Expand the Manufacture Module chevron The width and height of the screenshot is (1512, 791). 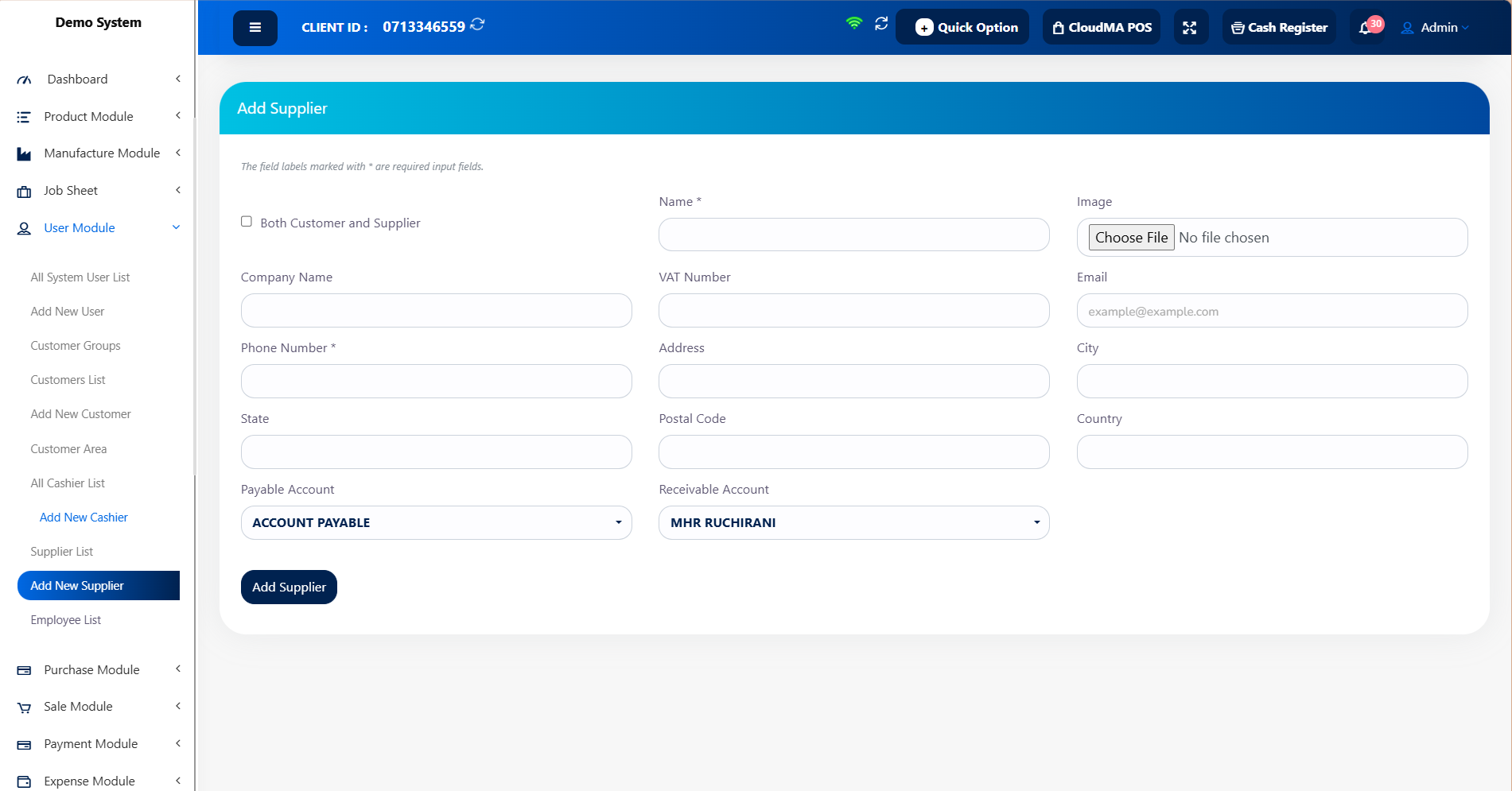pyautogui.click(x=178, y=153)
